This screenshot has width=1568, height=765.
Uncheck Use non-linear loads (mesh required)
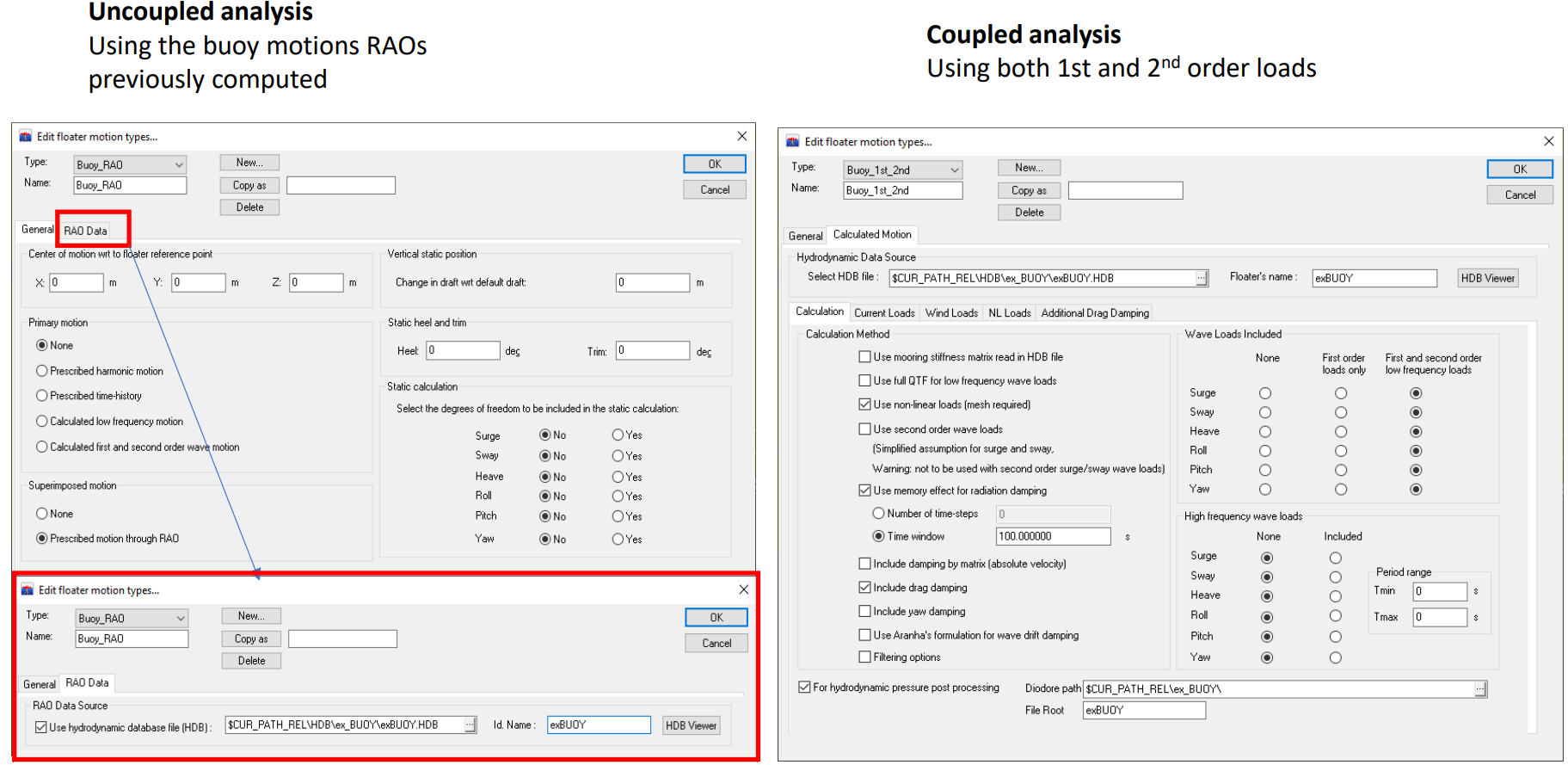[x=865, y=404]
